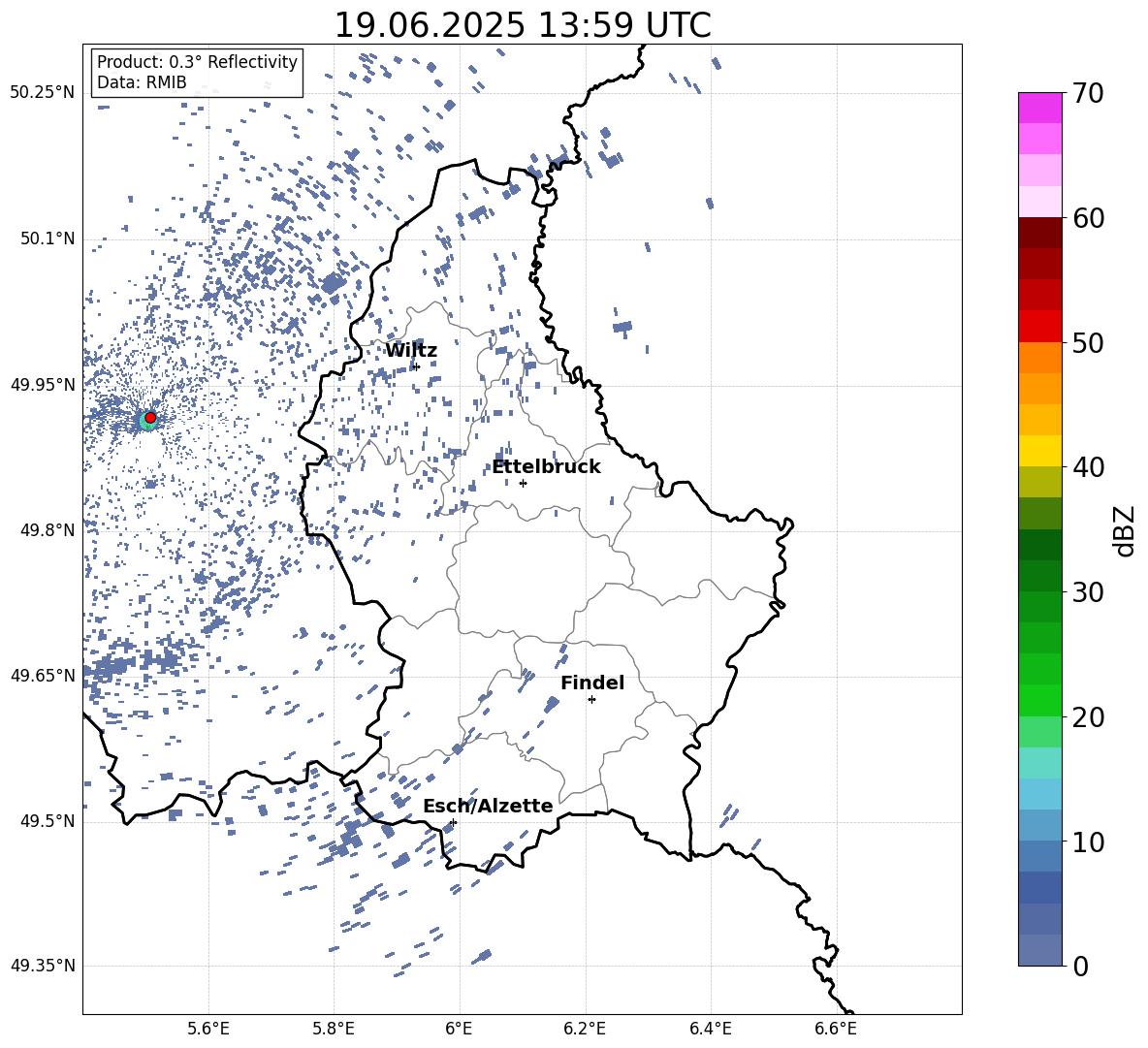Click the colorbar tick label 60

(x=1088, y=218)
